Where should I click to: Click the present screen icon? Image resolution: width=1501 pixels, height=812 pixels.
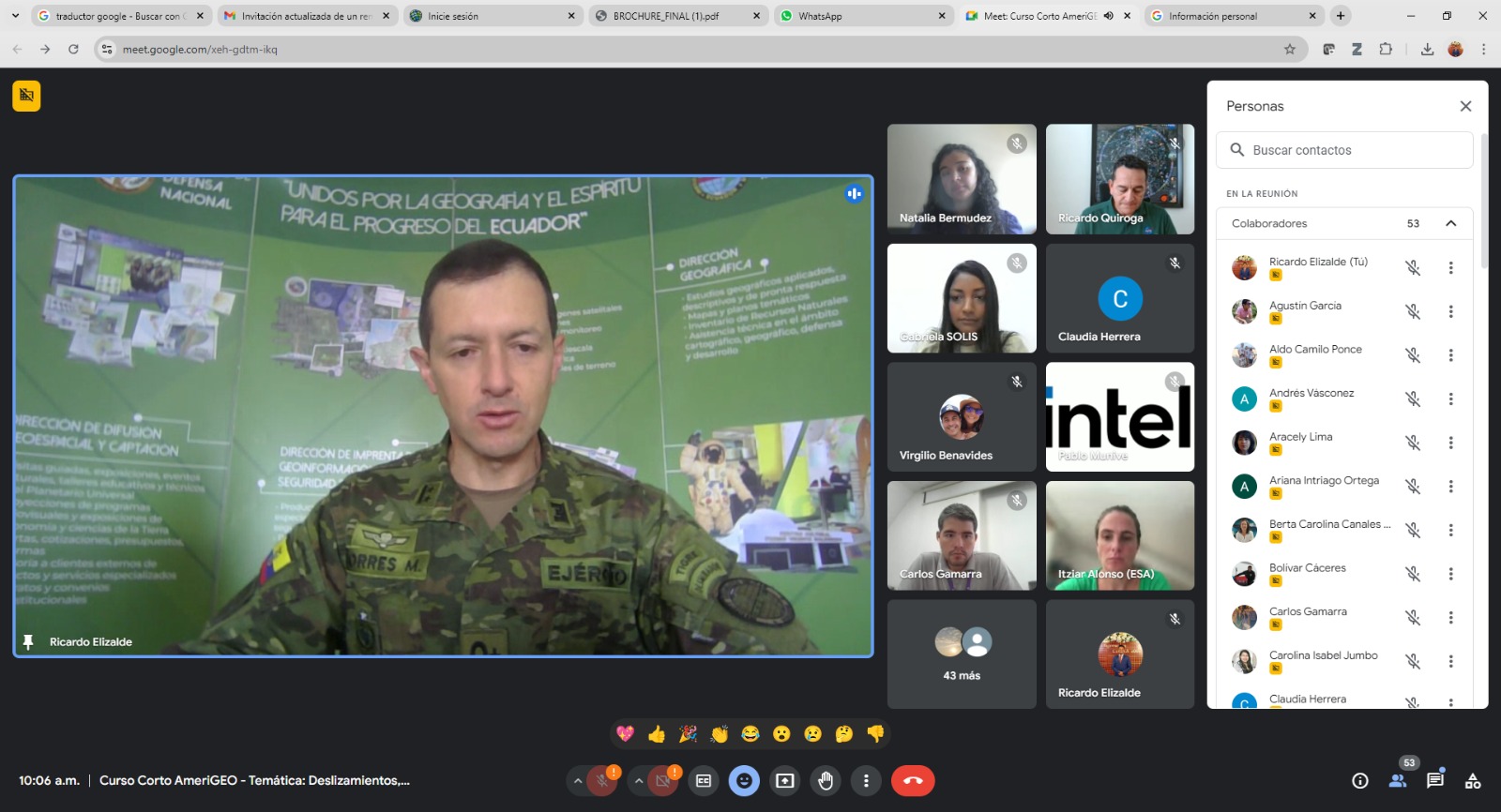pyautogui.click(x=785, y=780)
